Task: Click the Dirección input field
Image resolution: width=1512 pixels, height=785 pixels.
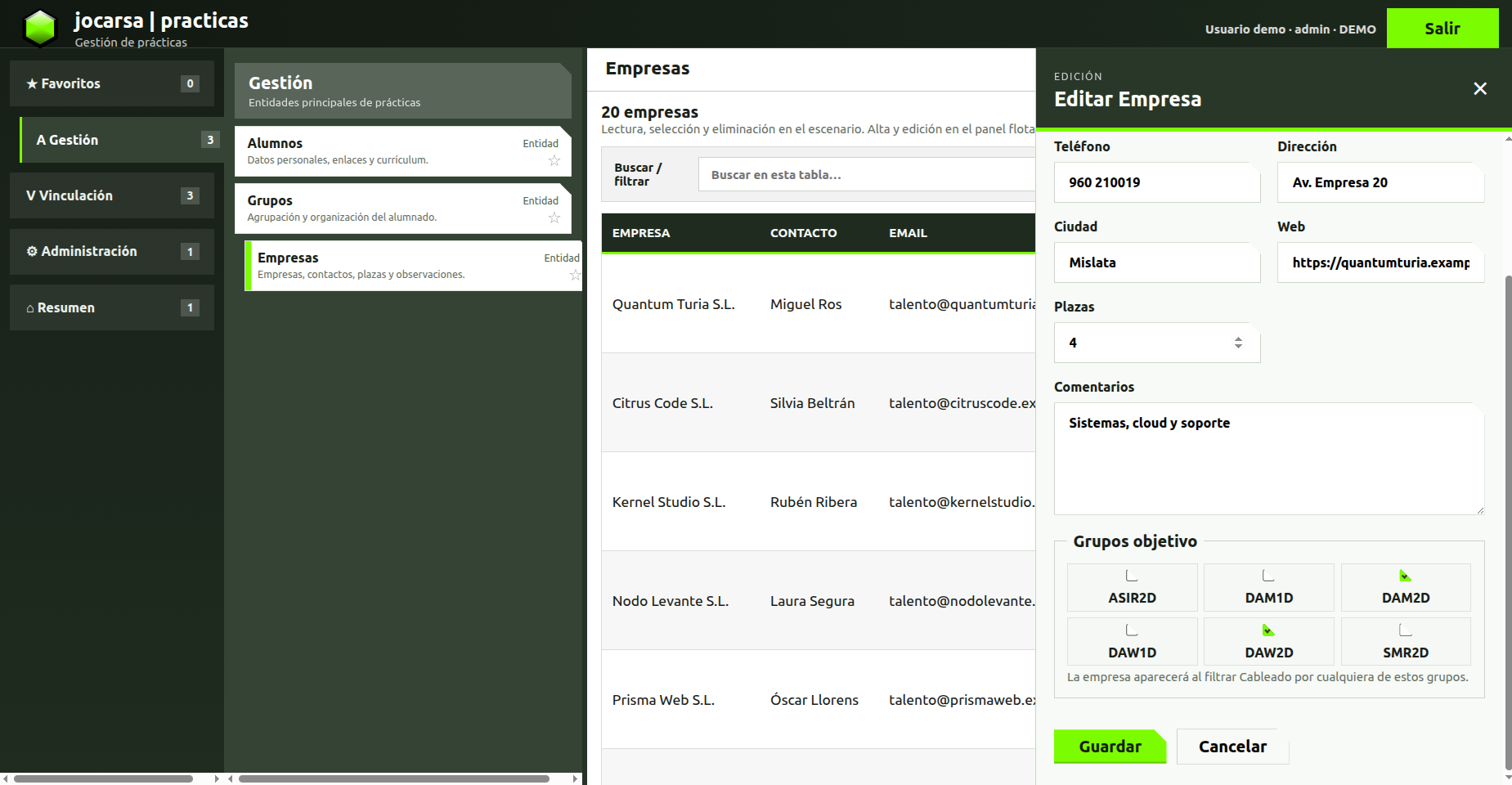Action: coord(1380,182)
